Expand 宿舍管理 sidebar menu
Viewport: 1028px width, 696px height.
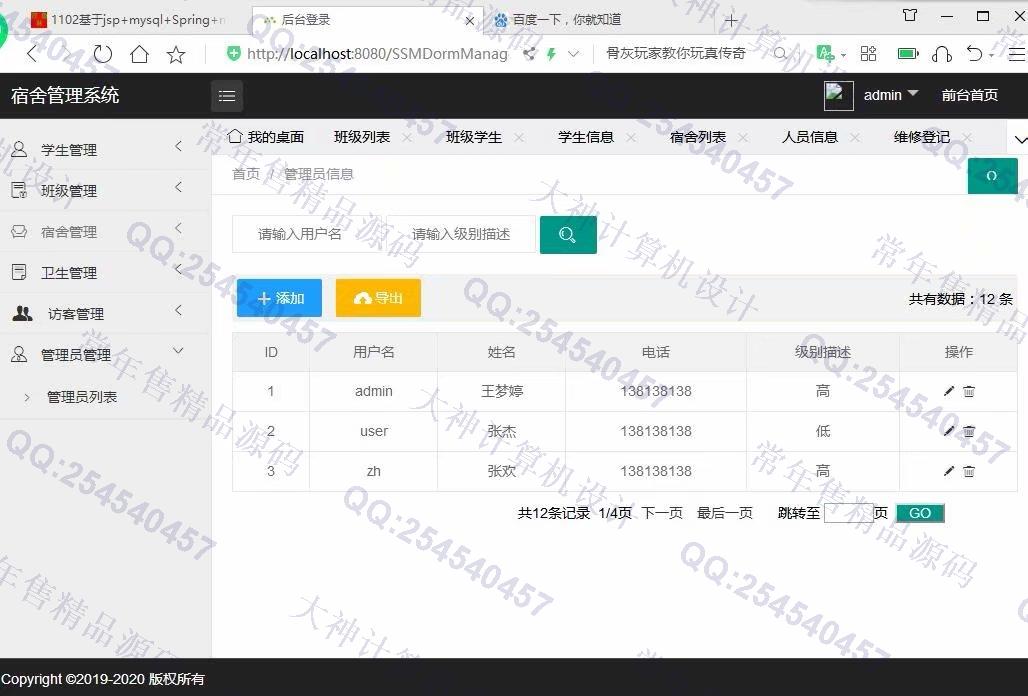(105, 231)
